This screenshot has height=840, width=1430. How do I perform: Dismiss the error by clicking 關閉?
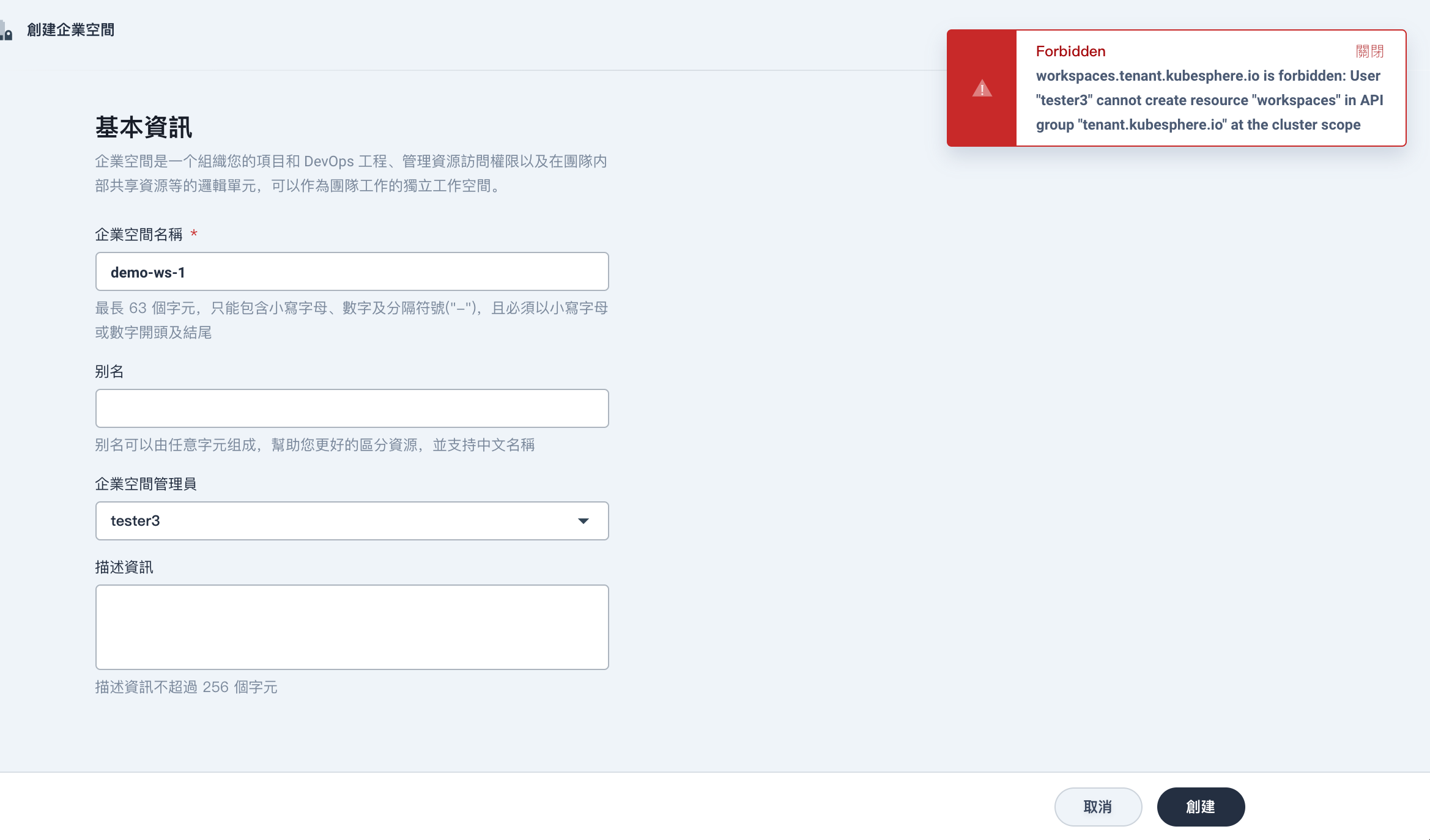pos(1369,52)
